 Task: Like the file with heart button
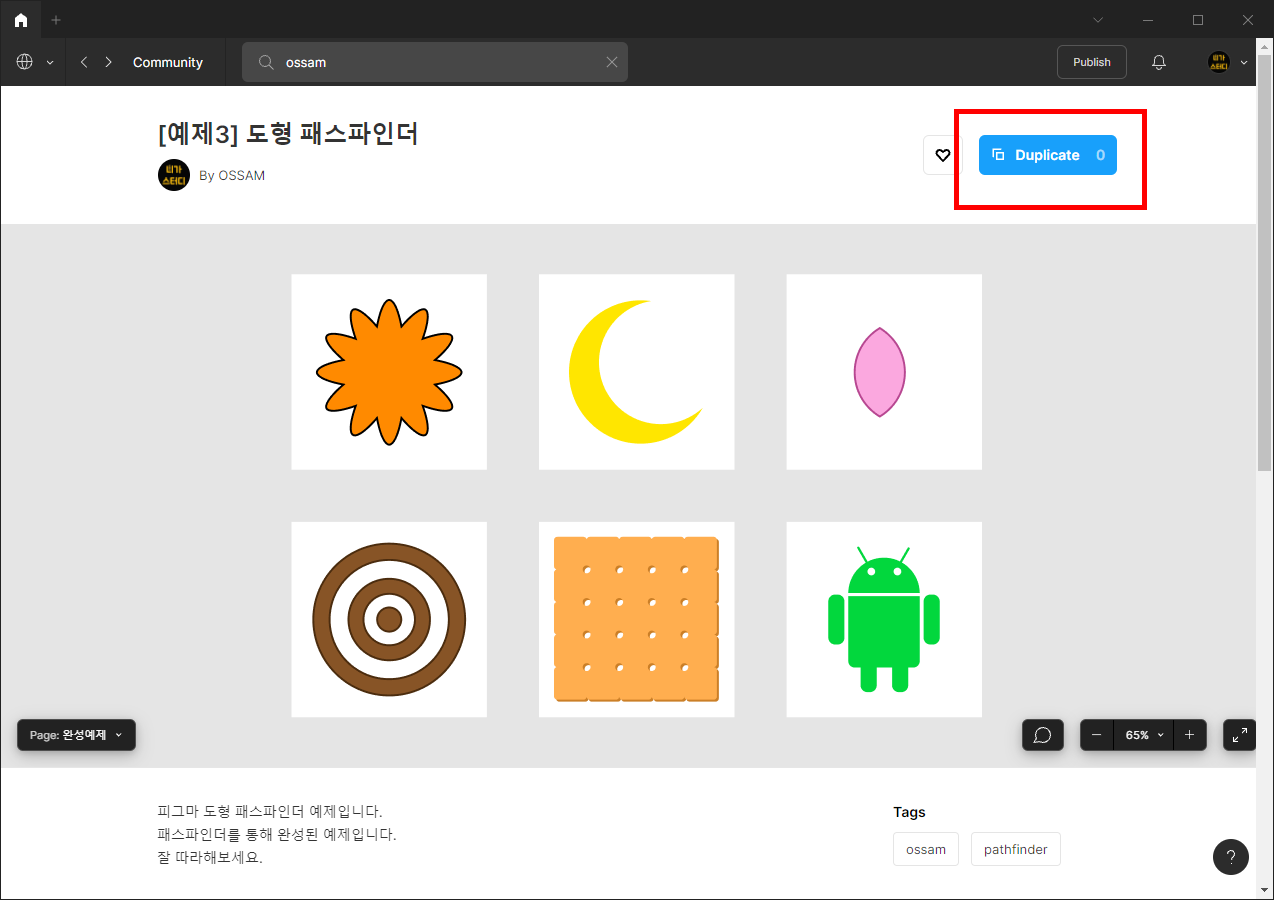point(942,155)
